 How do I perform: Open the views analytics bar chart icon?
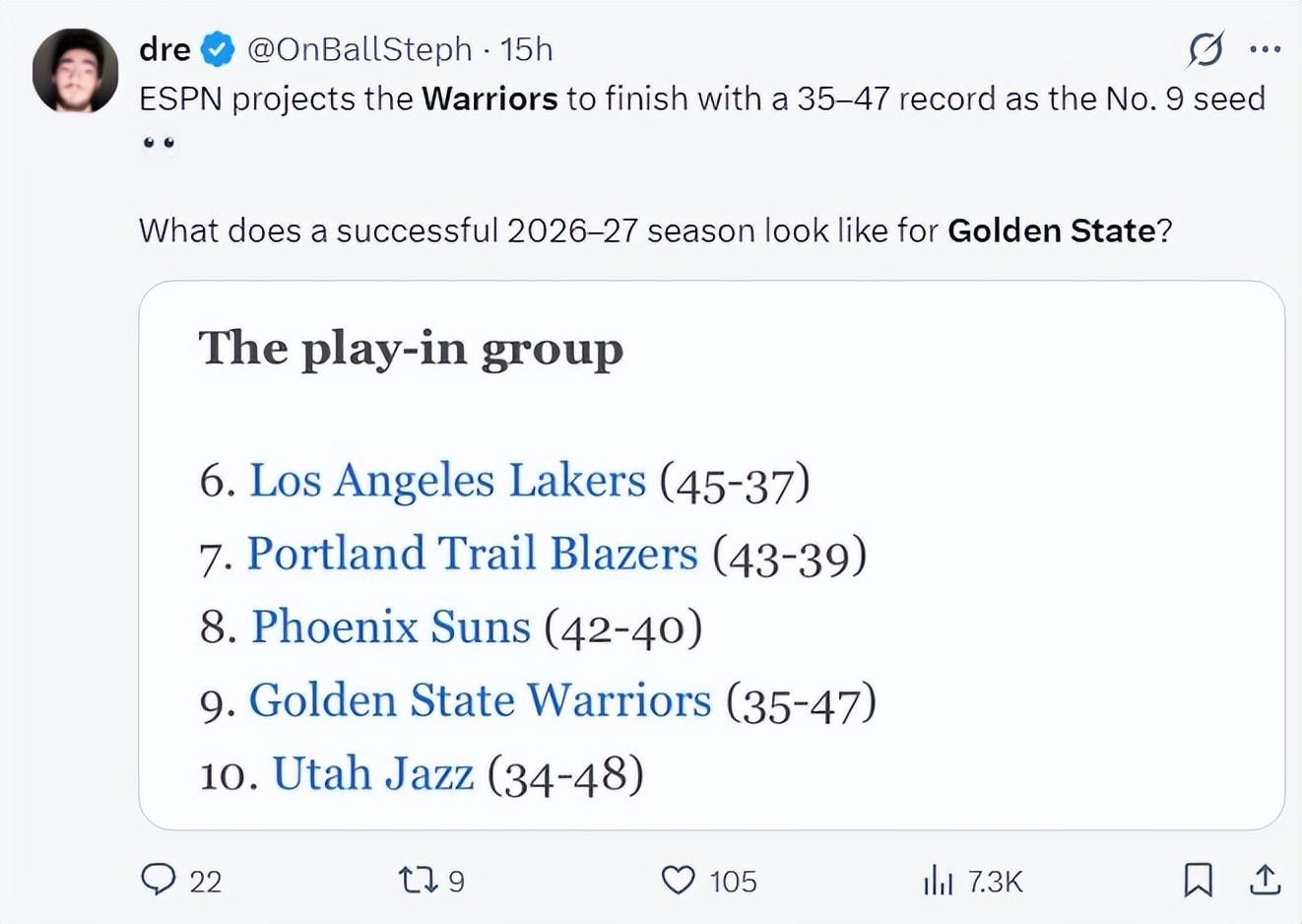(938, 879)
